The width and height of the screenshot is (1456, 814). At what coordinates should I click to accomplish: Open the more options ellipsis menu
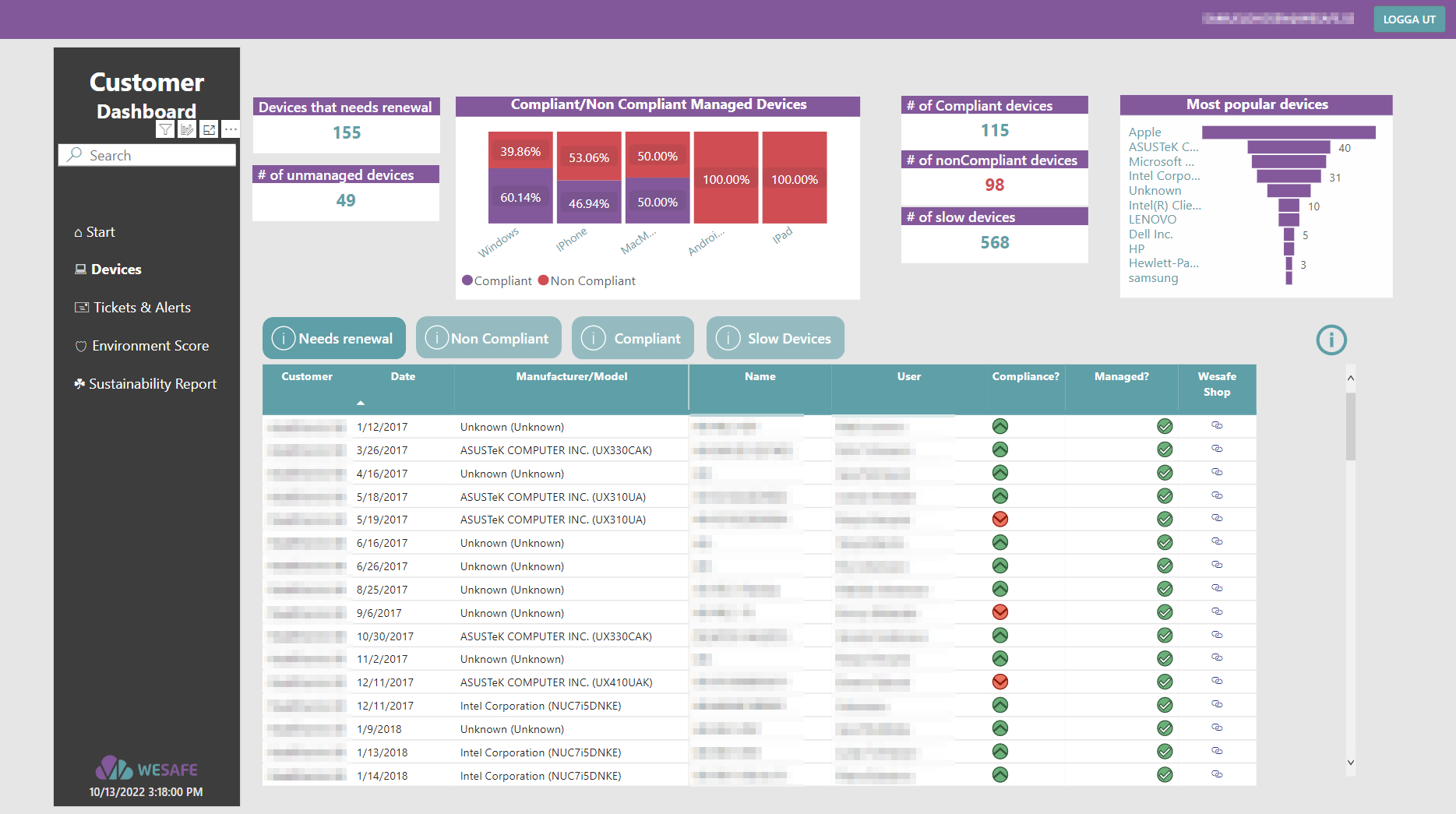[x=231, y=129]
